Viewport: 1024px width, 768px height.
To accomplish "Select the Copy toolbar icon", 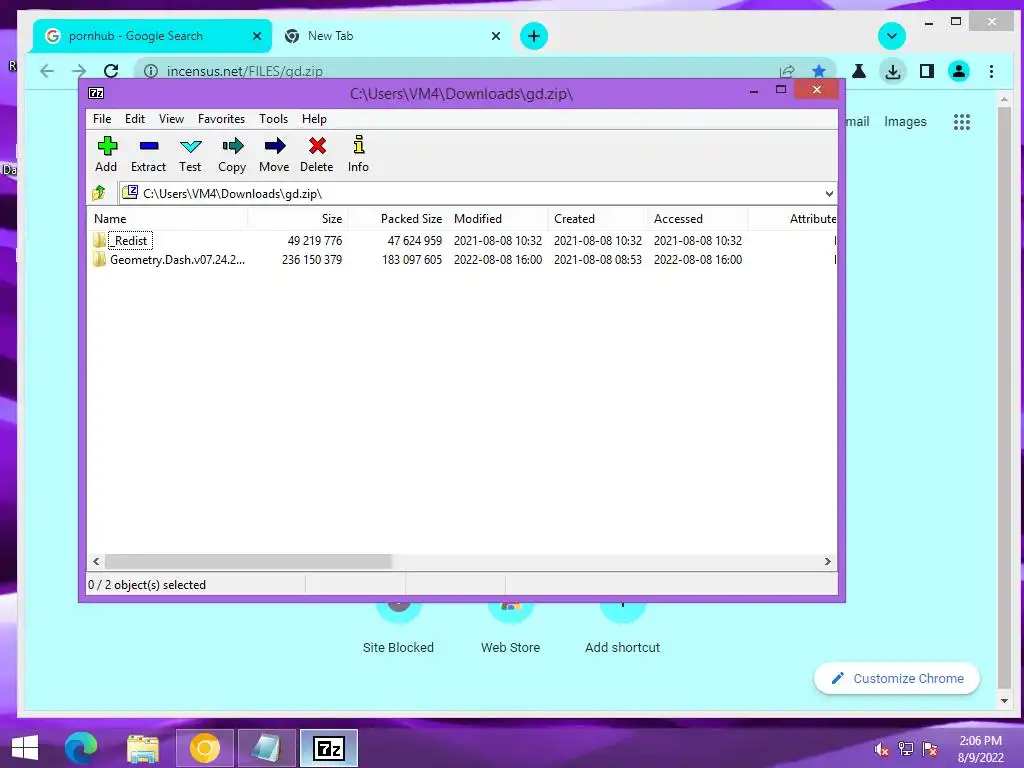I will [232, 146].
